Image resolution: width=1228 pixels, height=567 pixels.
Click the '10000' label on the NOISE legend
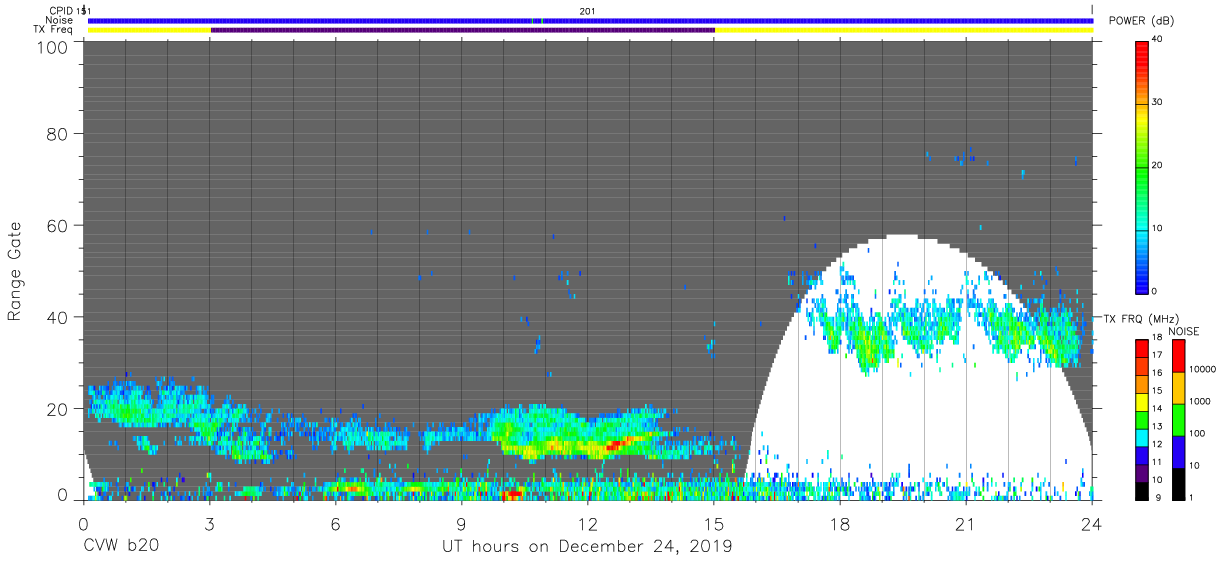tap(1203, 369)
